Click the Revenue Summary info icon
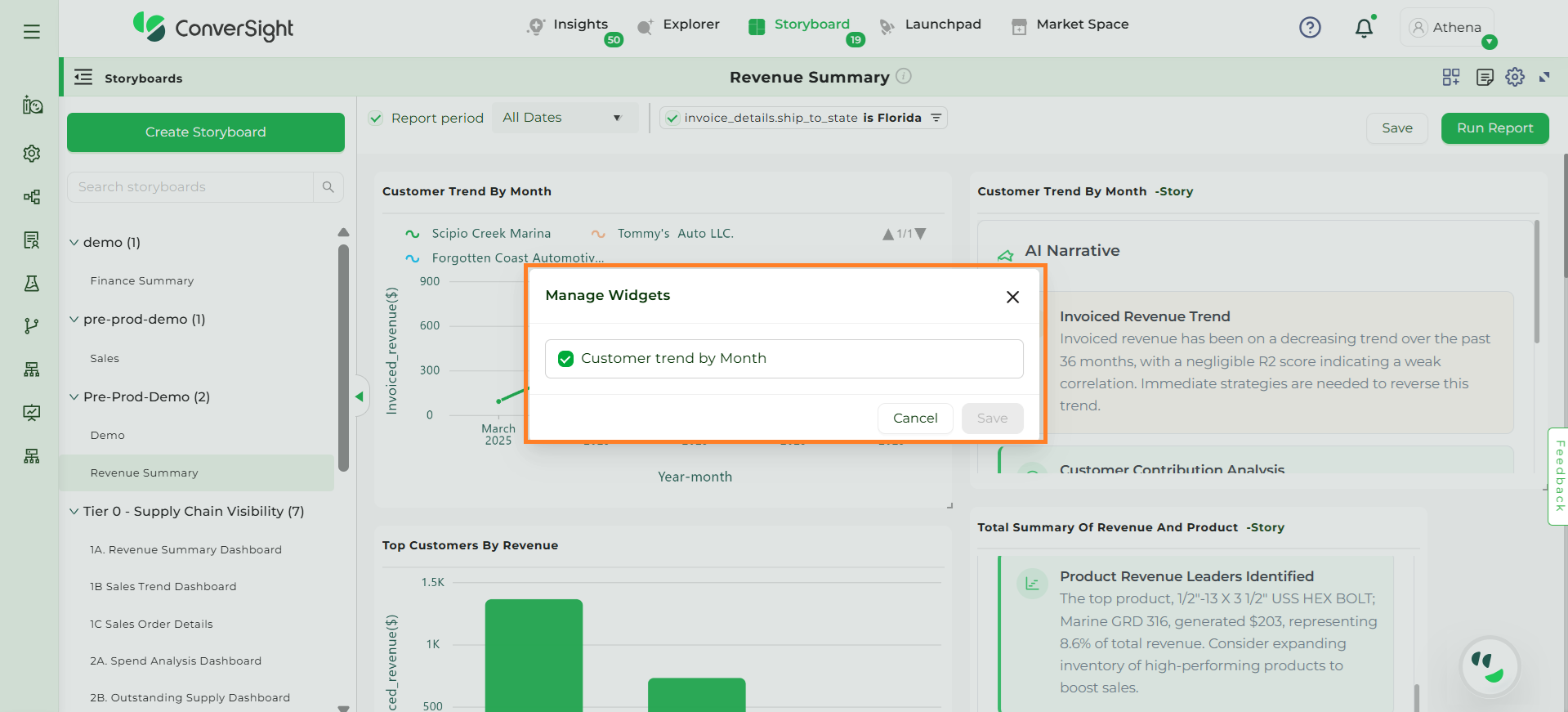Viewport: 1568px width, 712px height. 904,76
